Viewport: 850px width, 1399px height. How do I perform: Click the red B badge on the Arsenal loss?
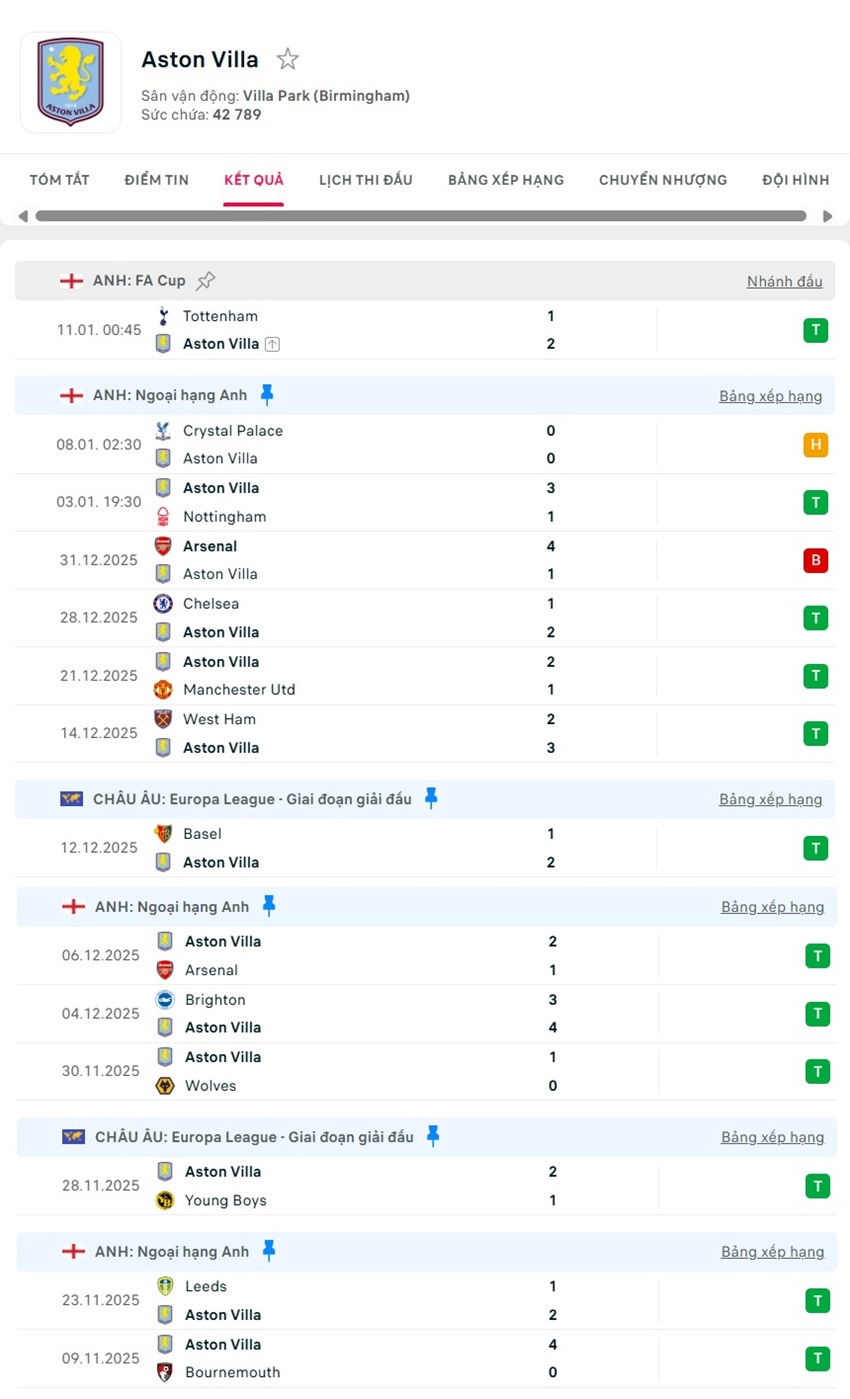click(817, 560)
